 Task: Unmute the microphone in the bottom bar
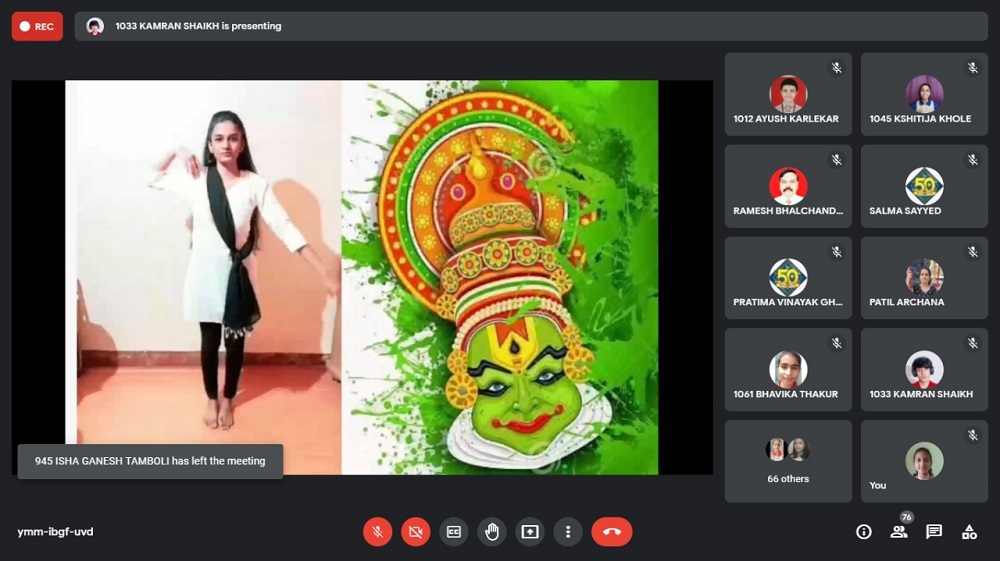click(377, 532)
